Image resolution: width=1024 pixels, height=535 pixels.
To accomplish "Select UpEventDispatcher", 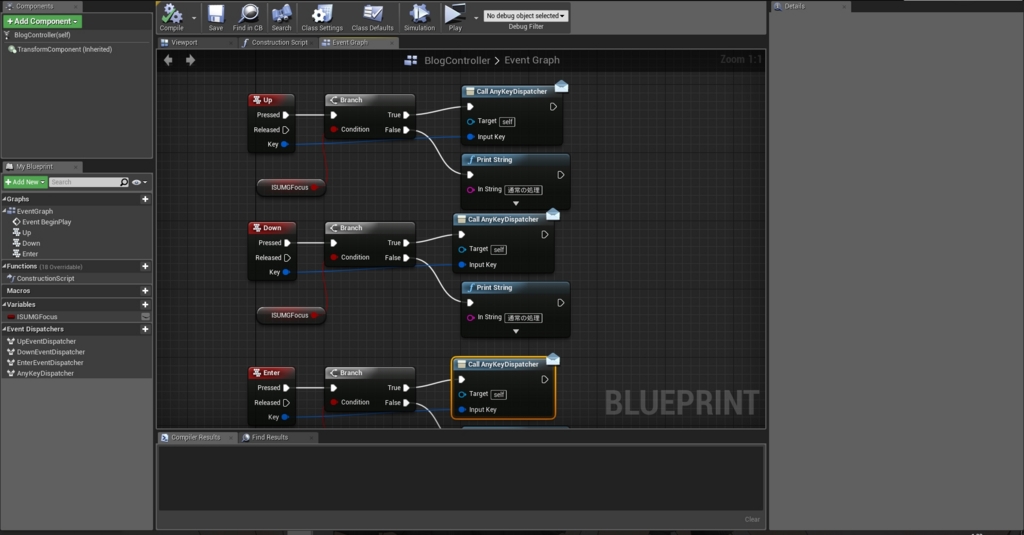I will click(x=46, y=342).
